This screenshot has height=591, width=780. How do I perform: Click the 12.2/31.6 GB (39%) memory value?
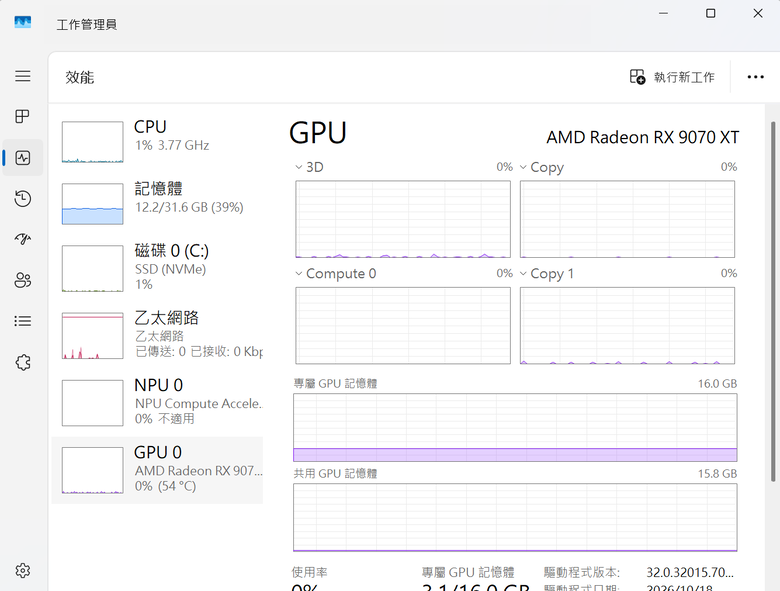(x=189, y=207)
